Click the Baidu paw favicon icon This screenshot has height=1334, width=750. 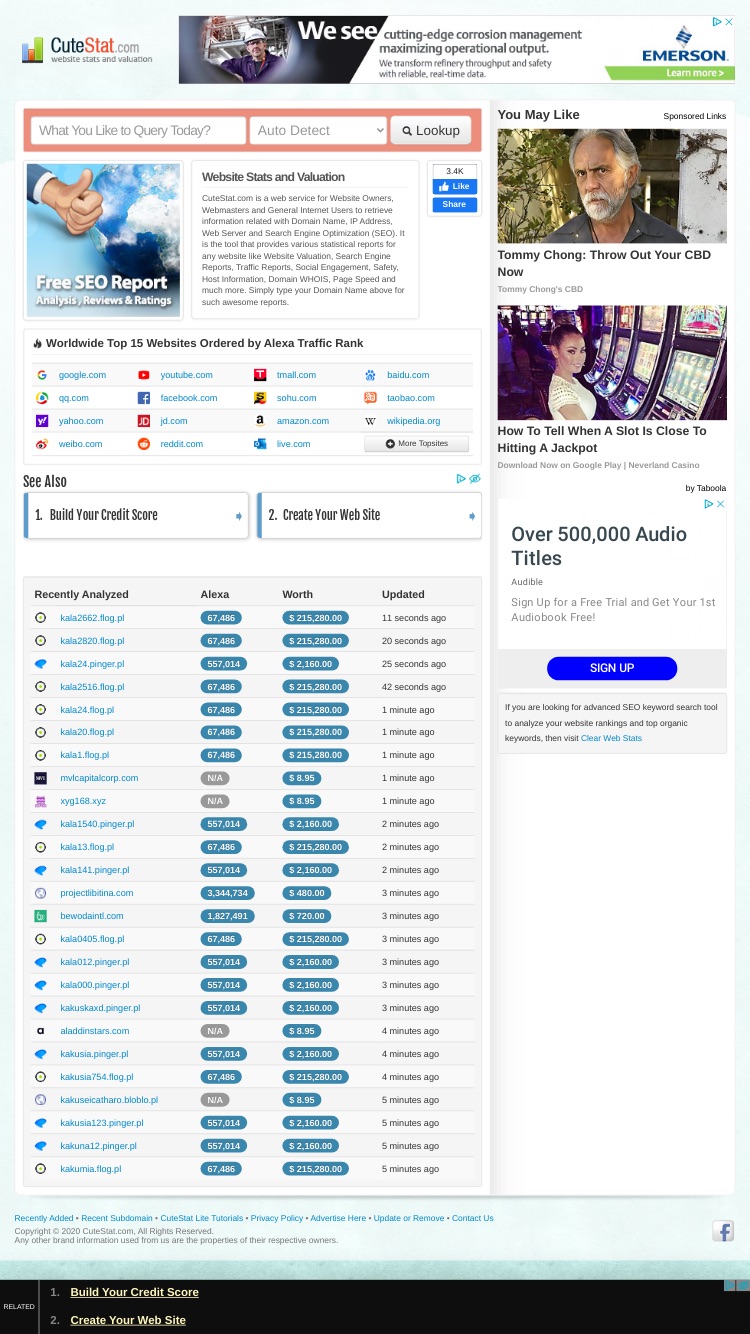point(370,375)
